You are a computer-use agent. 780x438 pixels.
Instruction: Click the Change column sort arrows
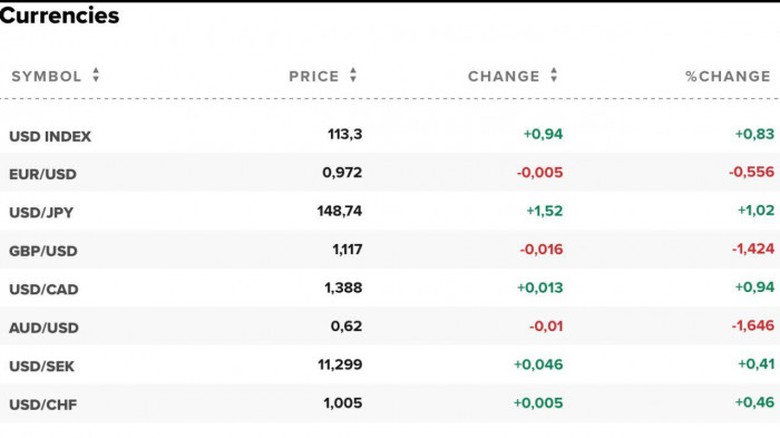click(x=554, y=76)
